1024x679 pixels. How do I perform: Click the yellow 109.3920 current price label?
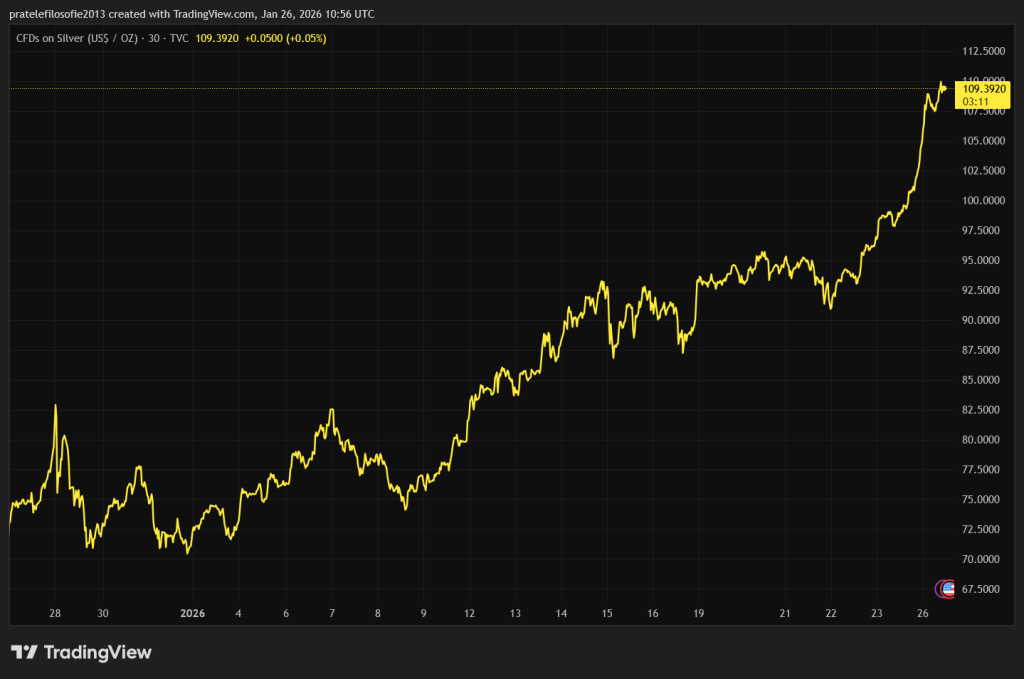click(983, 89)
